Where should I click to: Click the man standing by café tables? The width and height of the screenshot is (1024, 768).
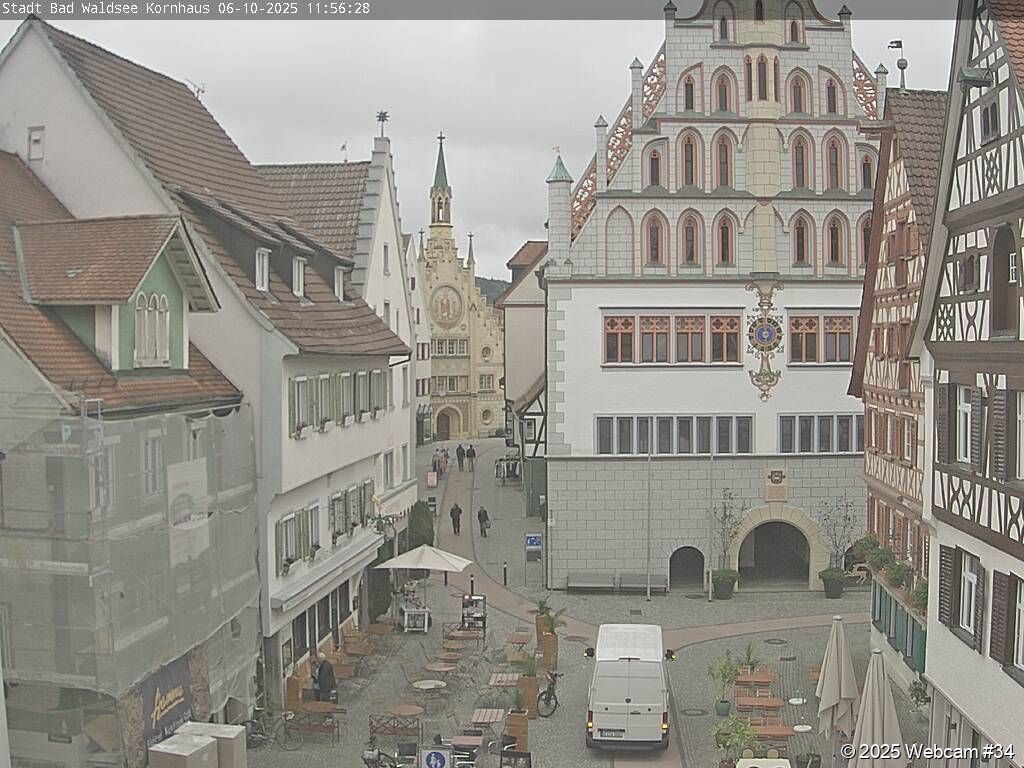click(x=324, y=678)
